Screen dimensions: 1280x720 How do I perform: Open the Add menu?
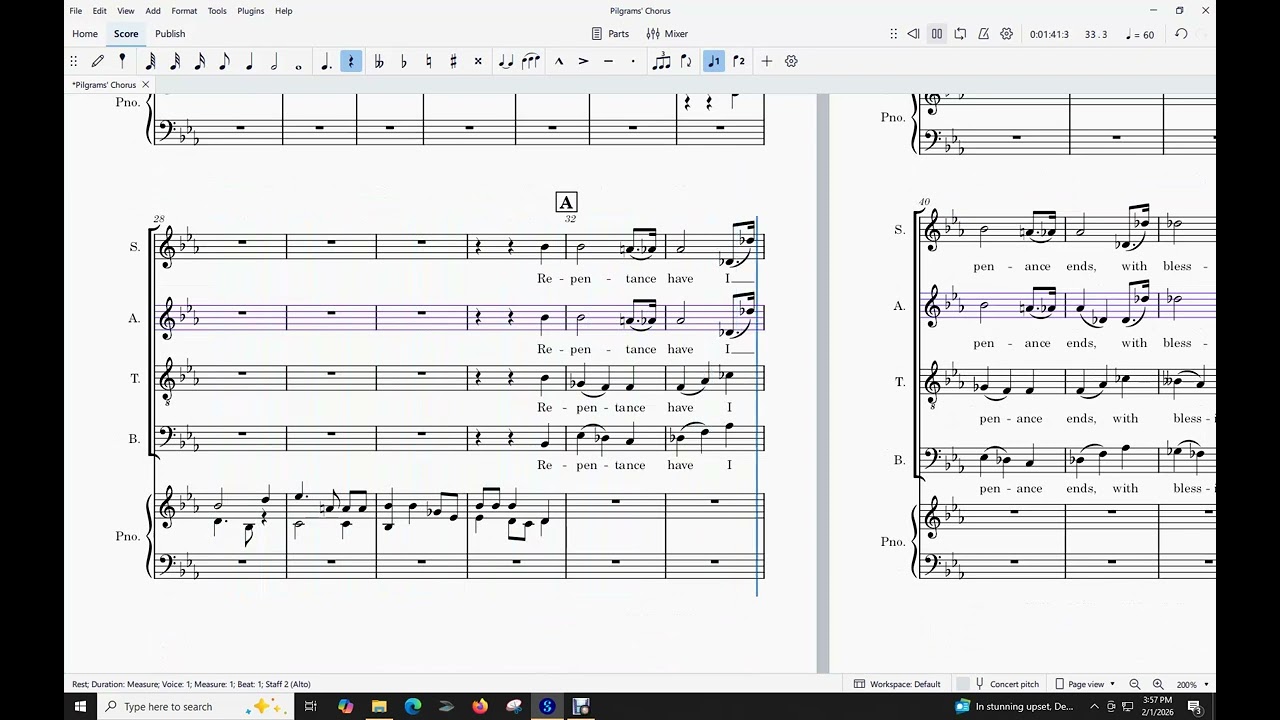coord(153,11)
